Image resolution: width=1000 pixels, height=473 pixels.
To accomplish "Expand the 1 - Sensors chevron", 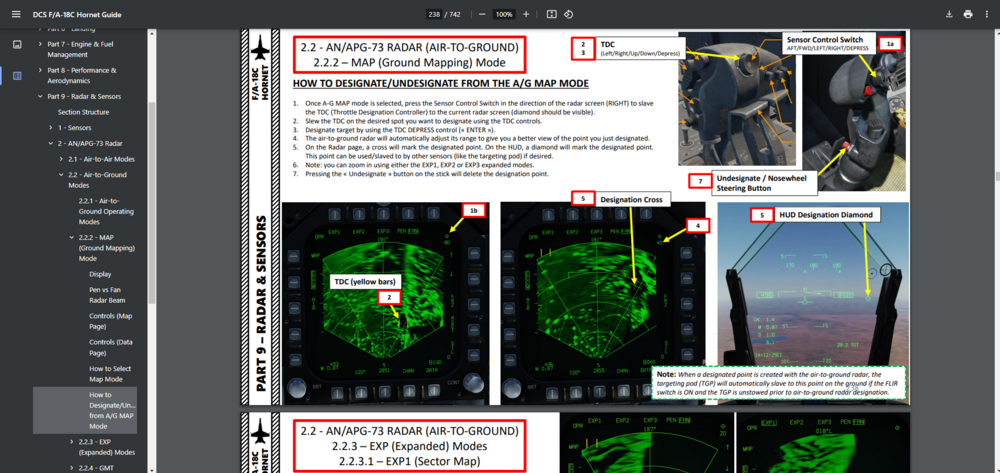I will (51, 127).
